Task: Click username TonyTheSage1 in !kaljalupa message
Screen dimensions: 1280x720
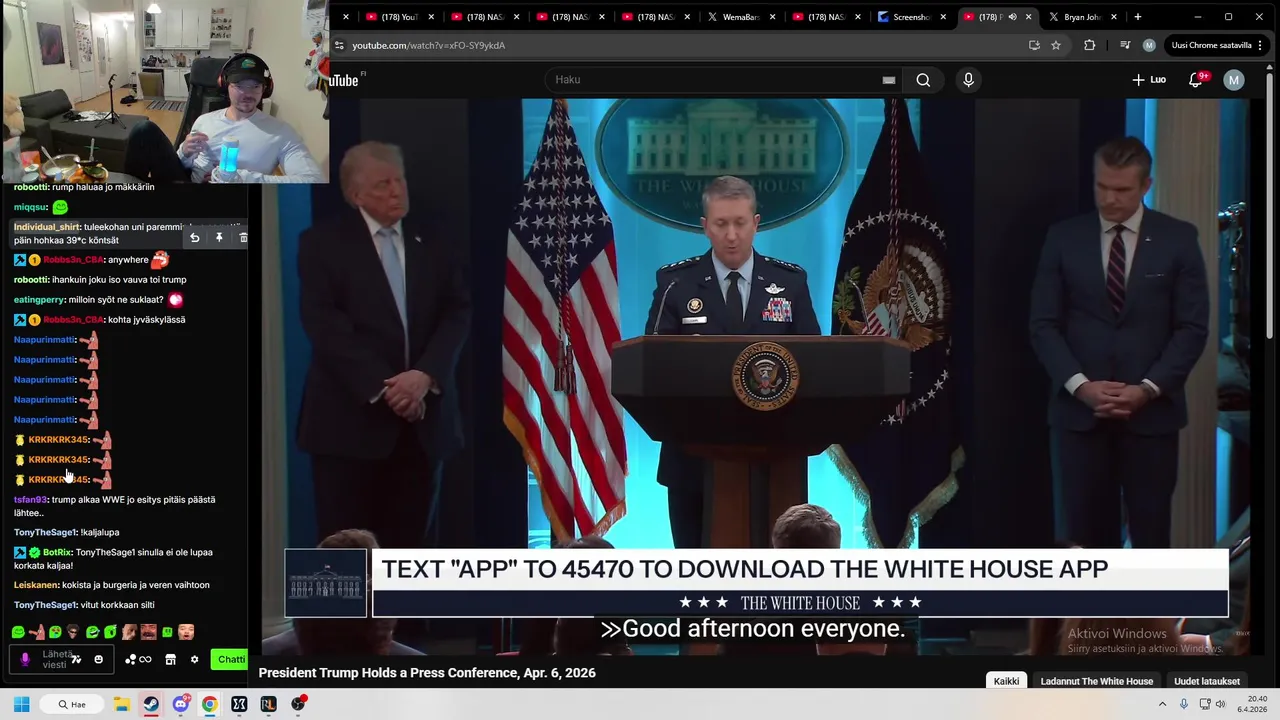Action: (x=45, y=532)
